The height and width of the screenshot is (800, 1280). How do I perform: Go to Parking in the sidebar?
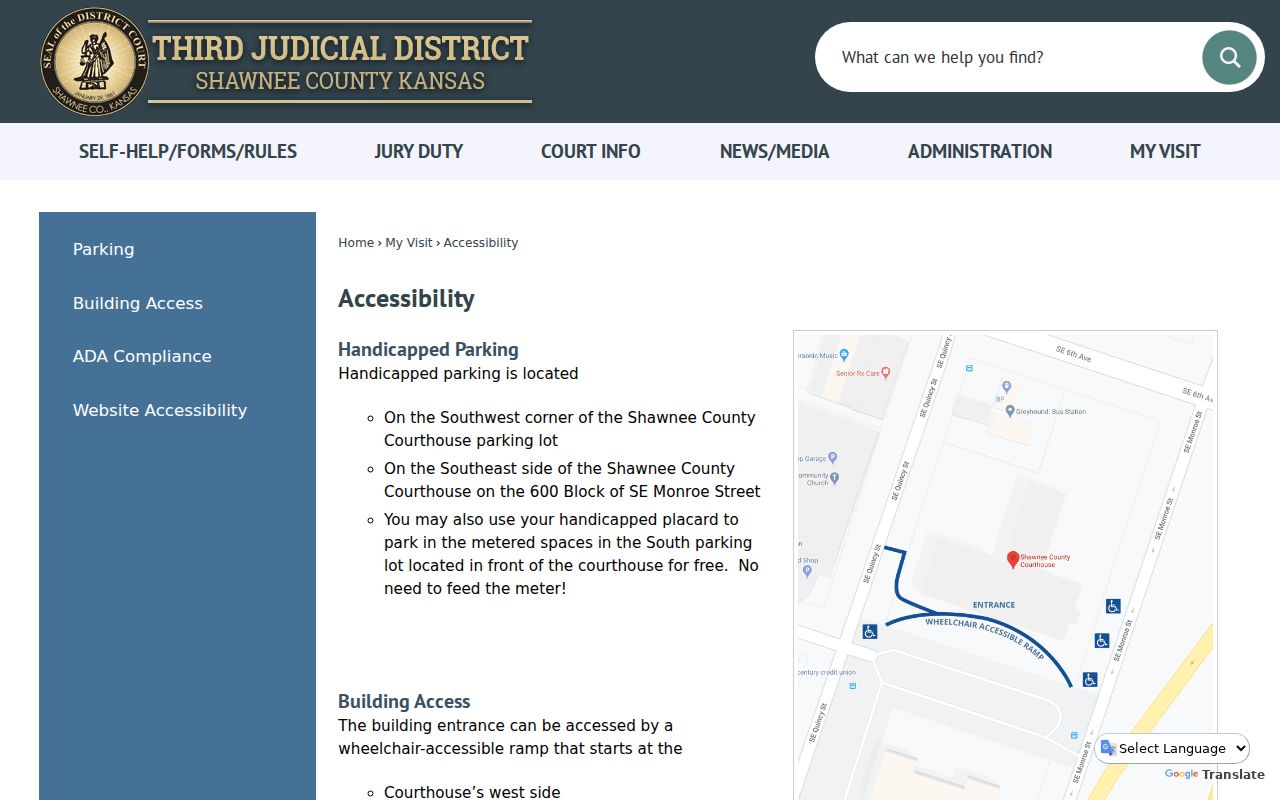pyautogui.click(x=103, y=249)
